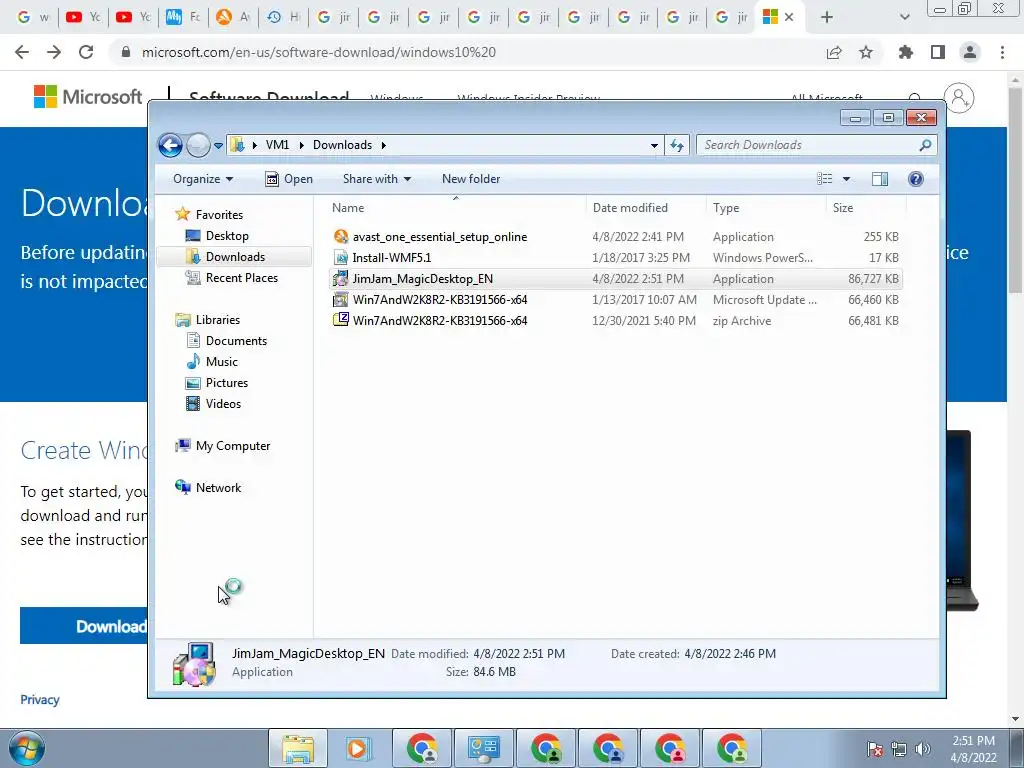Viewport: 1024px width, 768px height.
Task: Switch to the first YouTube tab
Action: coord(82,17)
